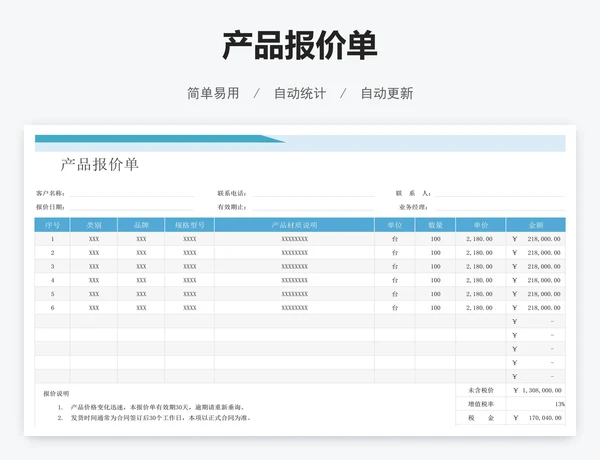Viewport: 600px width, 460px height.
Task: Select the 品牌 column header
Action: [141, 225]
